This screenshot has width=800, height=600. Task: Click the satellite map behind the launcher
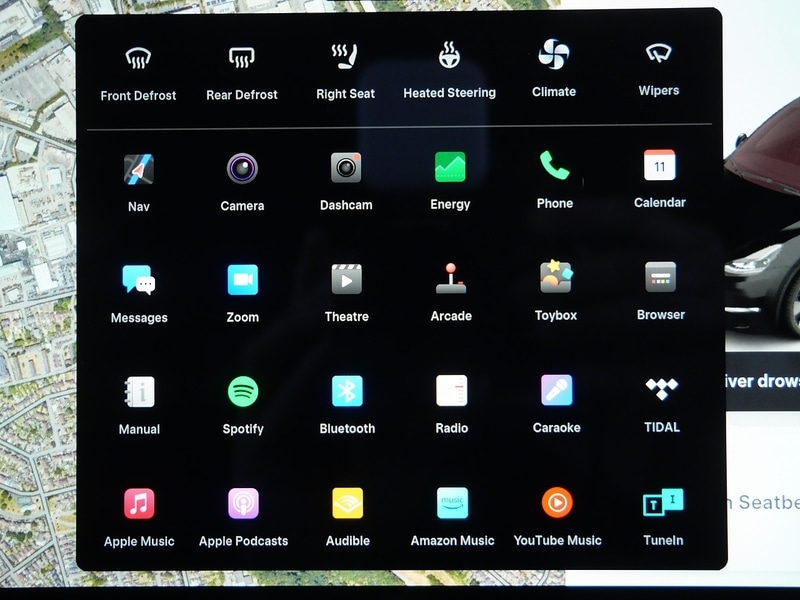click(35, 300)
